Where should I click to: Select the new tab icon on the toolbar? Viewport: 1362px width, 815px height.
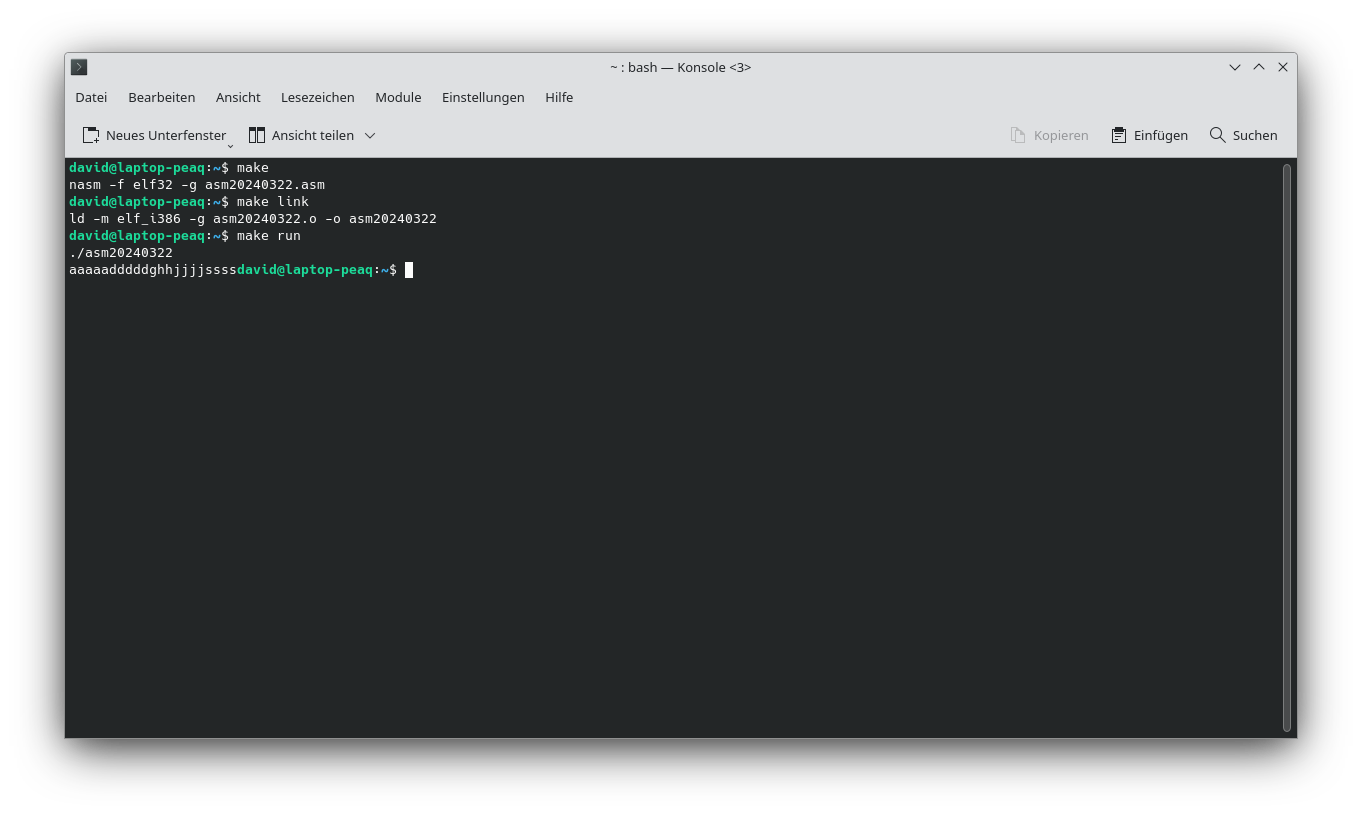(x=89, y=135)
